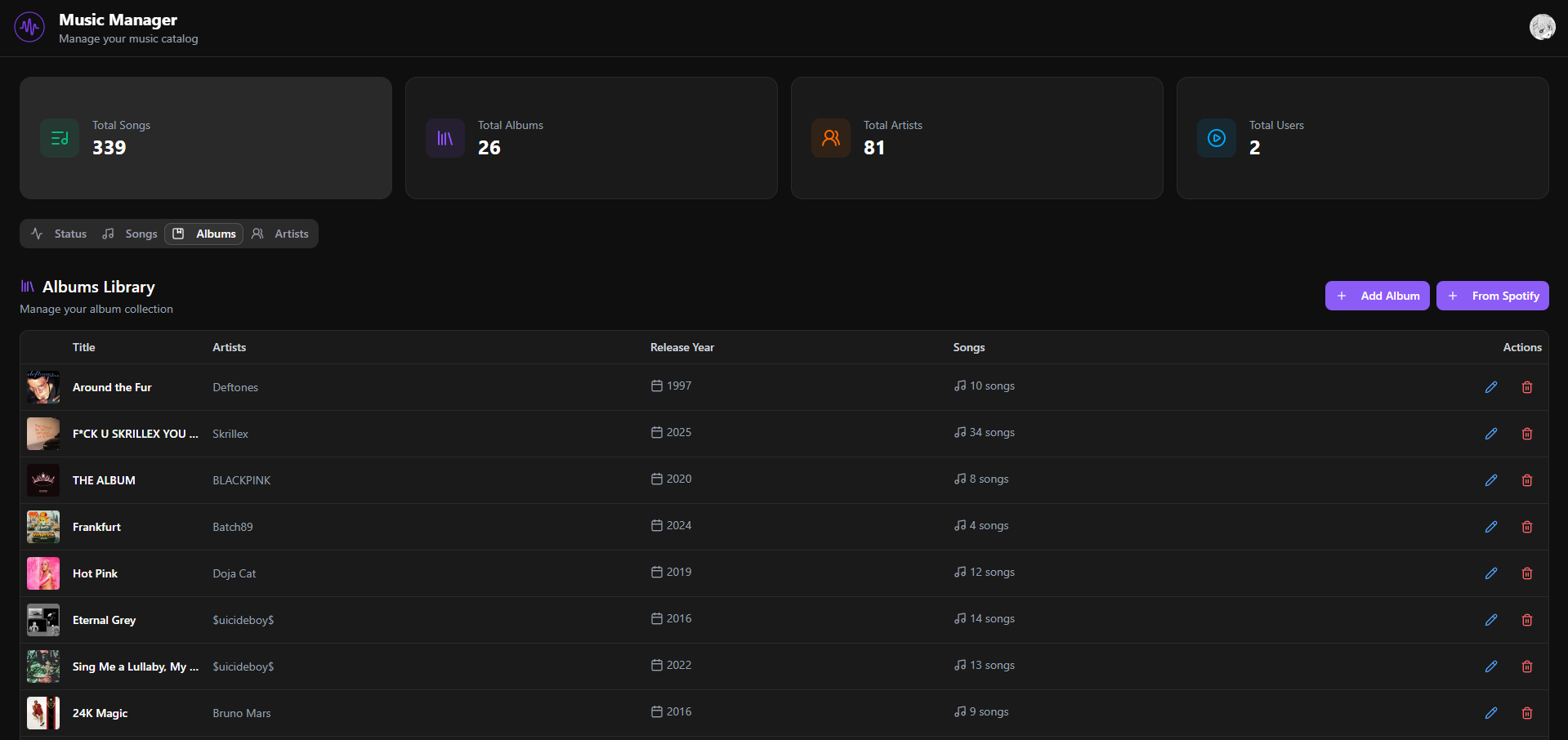Click the Release Year column header
Screen dimensions: 1568x740
pyautogui.click(x=681, y=347)
